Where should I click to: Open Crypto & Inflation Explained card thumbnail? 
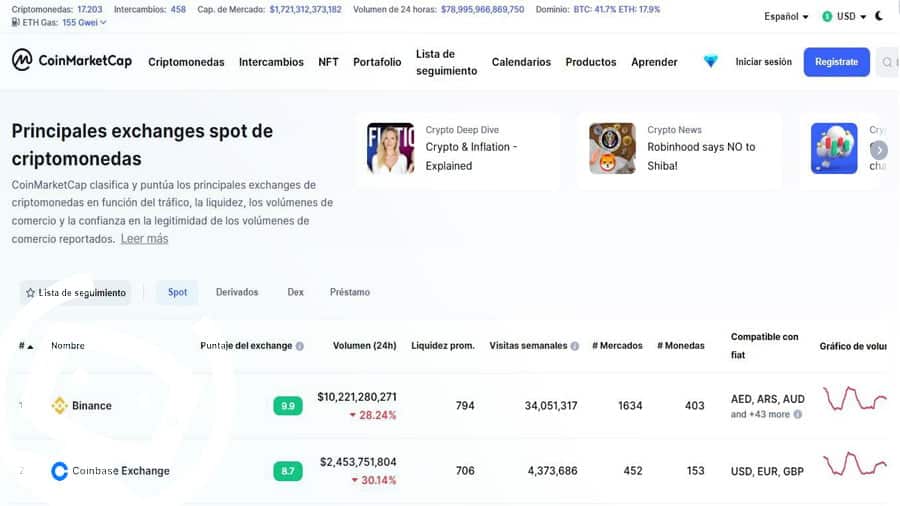pos(390,148)
